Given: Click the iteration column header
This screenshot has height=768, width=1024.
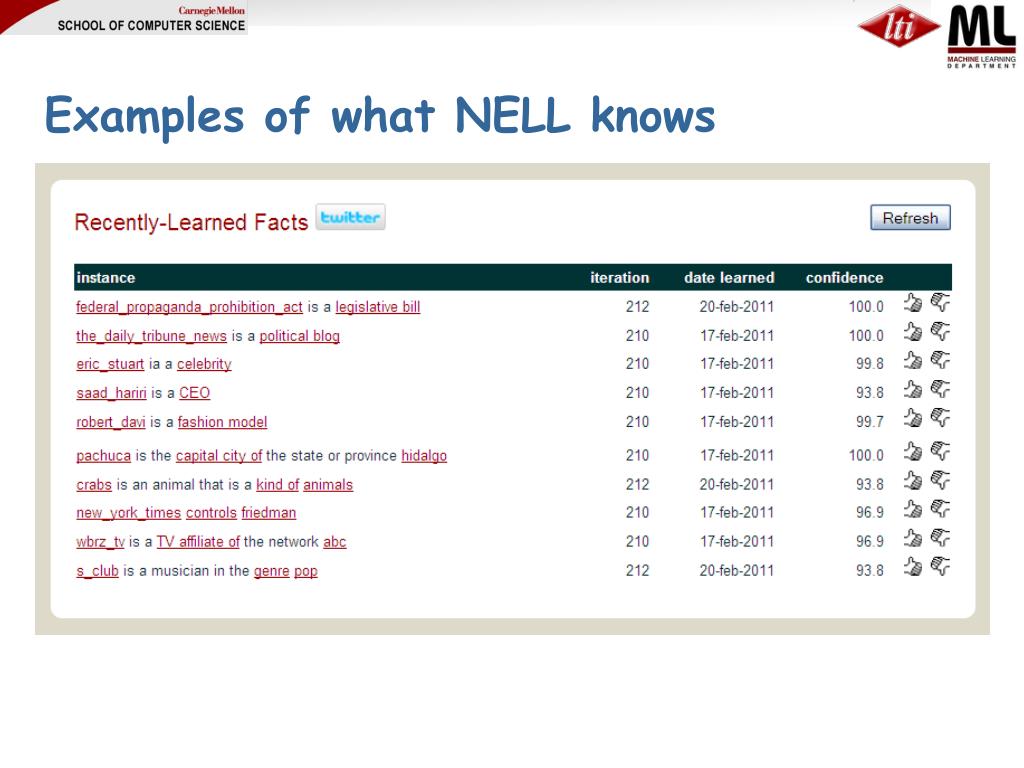Looking at the screenshot, I should [x=620, y=278].
